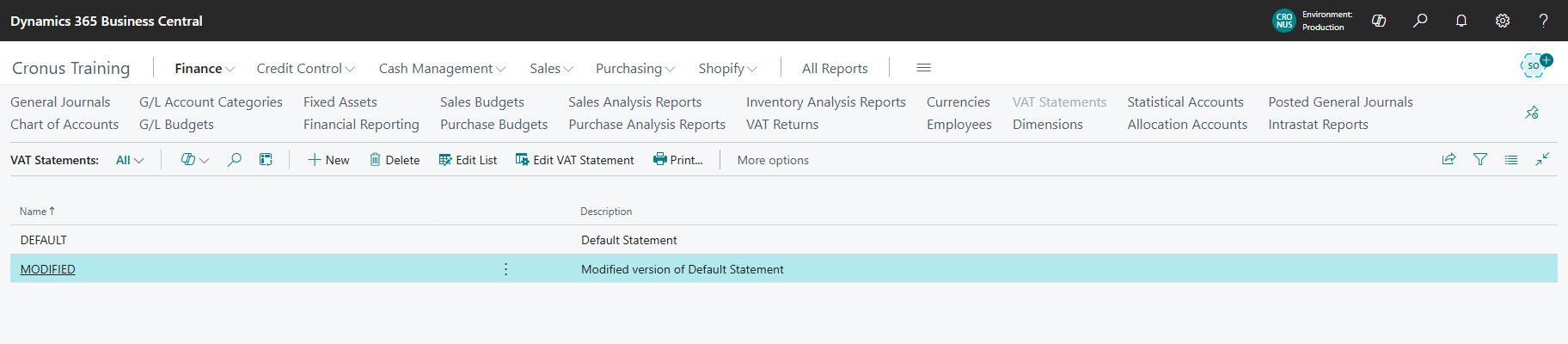Viewport: 1568px width, 344px height.
Task: Open the Tell Me search magnifier
Action: 1420,21
